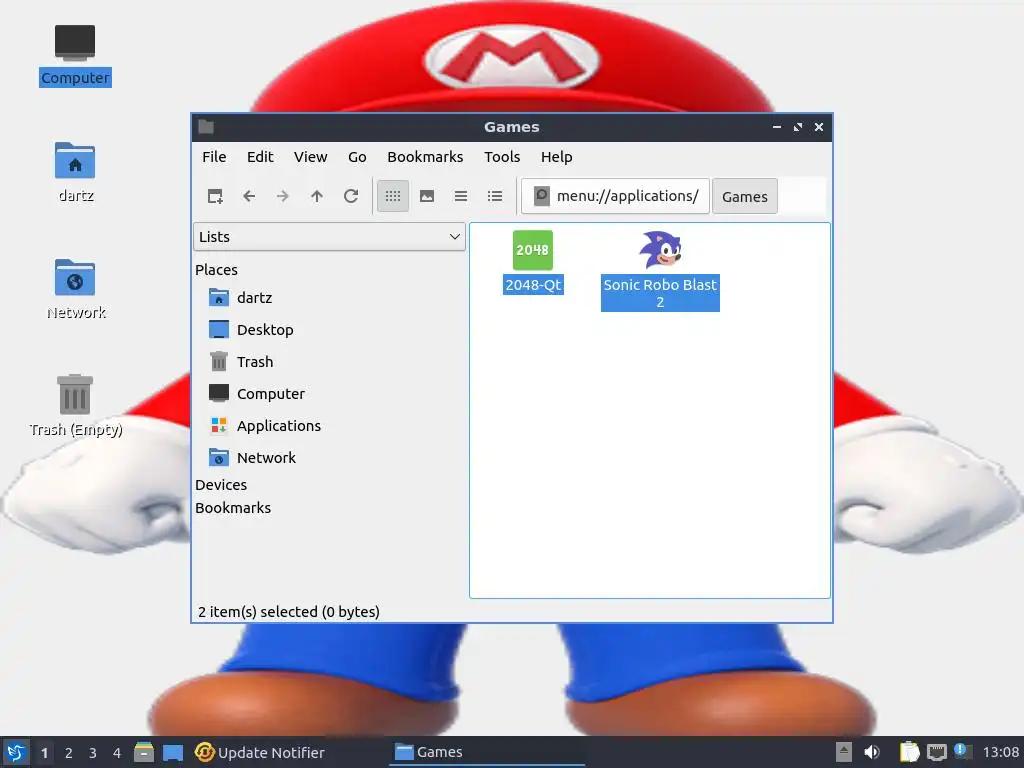Open network status tray icon

[x=936, y=752]
